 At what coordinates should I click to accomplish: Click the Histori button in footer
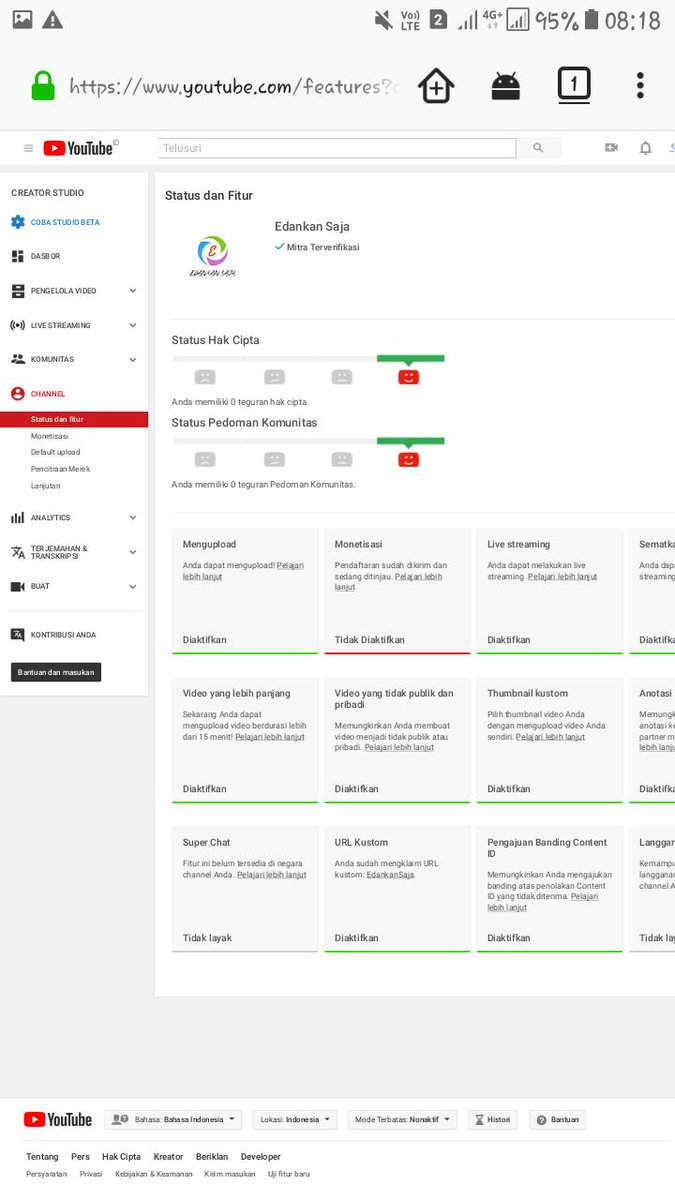(493, 1120)
